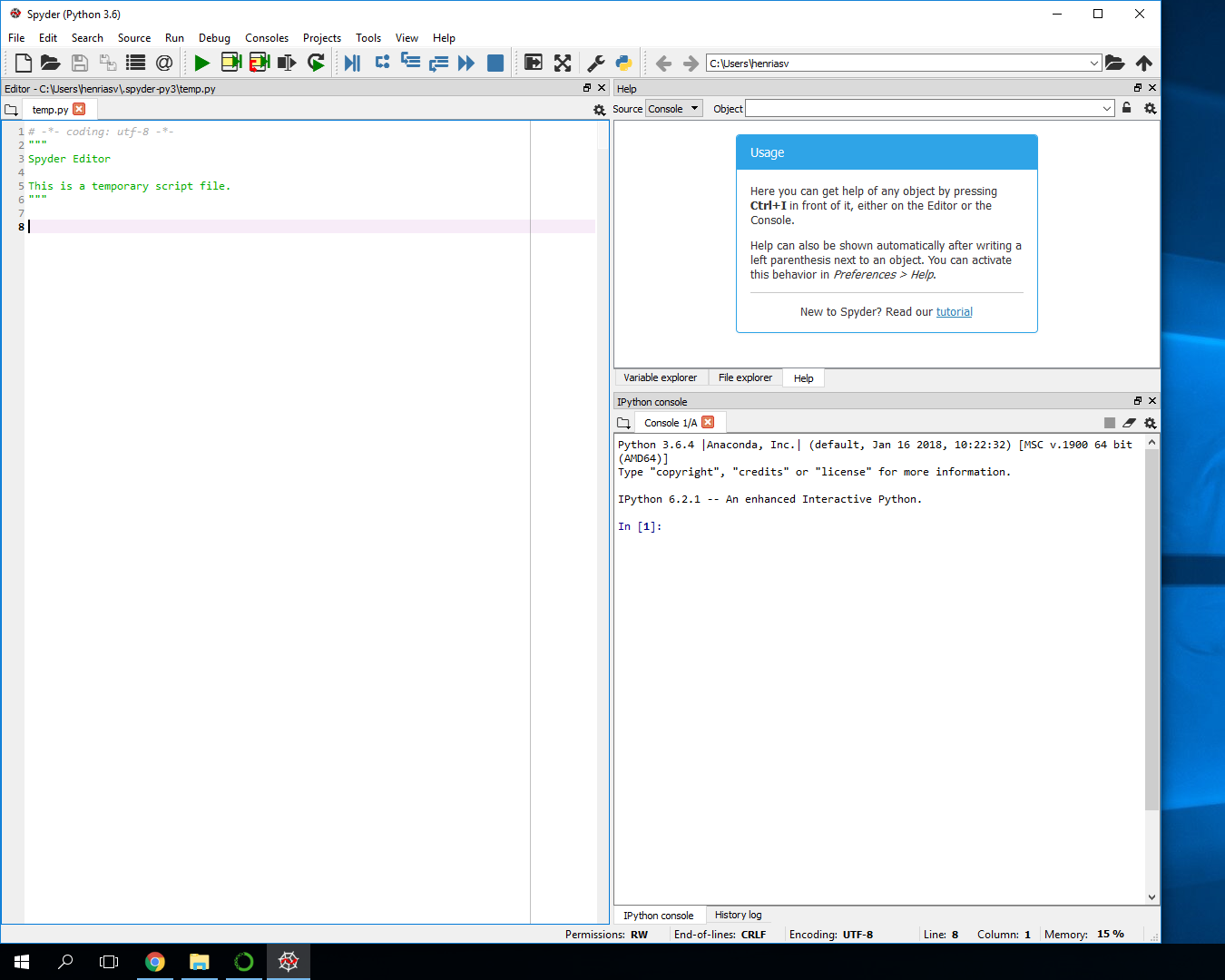Click the @ symbol finder icon
This screenshot has height=980, width=1225.
164,63
